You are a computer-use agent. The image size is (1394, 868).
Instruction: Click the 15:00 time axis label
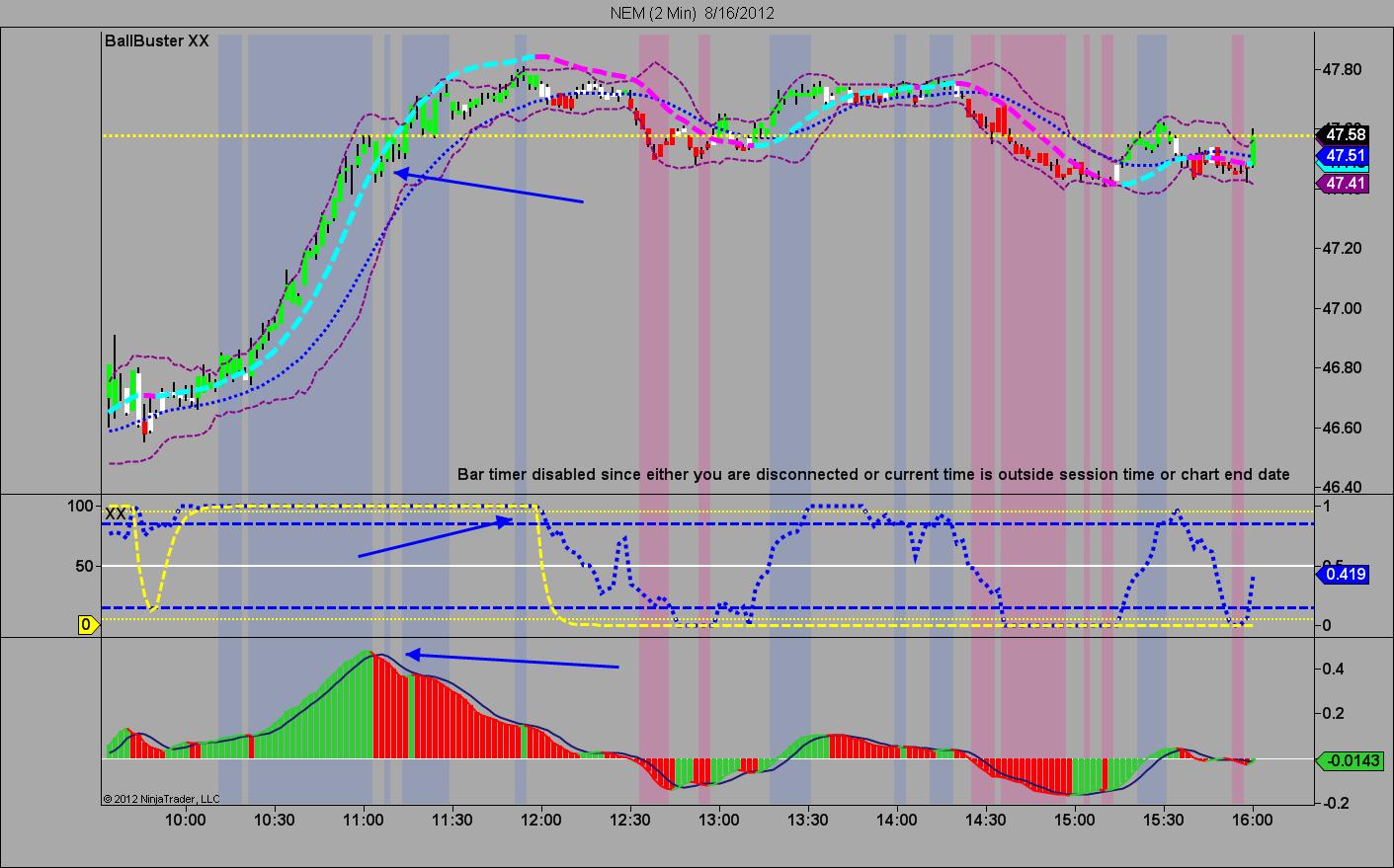click(x=1074, y=820)
